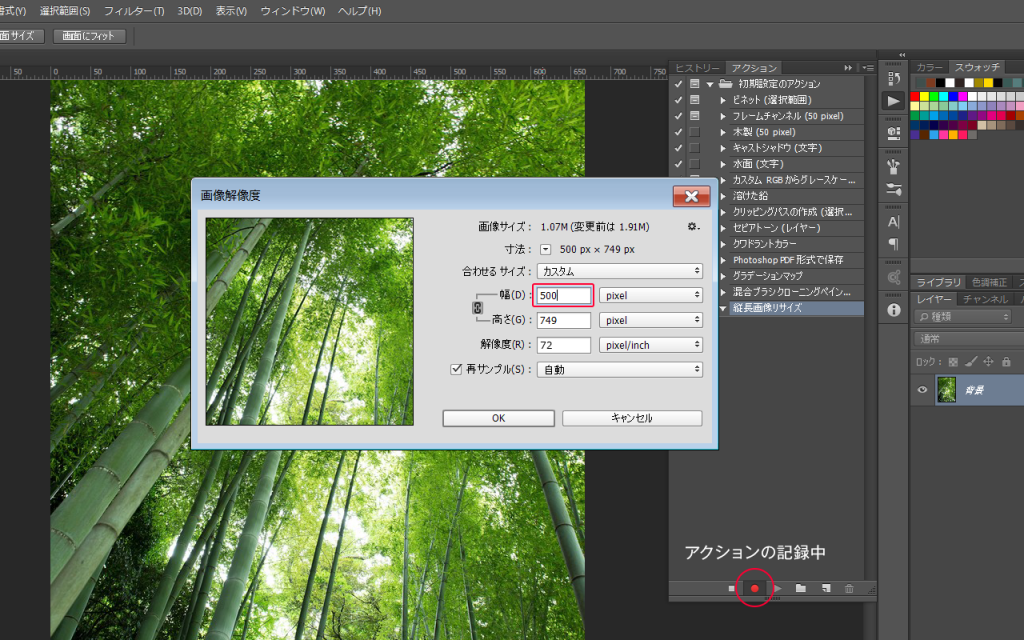1024x640 pixels.
Task: Open the Tool Presets sliders icon in the dock
Action: click(893, 189)
